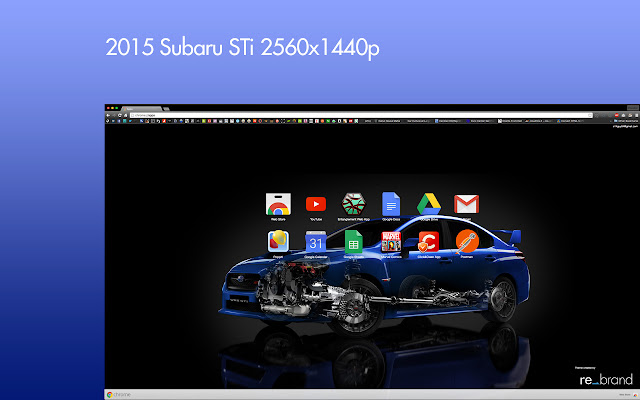Screen dimensions: 640x400
Task: Open the Entanglement Web App hexagon icon
Action: click(x=353, y=204)
